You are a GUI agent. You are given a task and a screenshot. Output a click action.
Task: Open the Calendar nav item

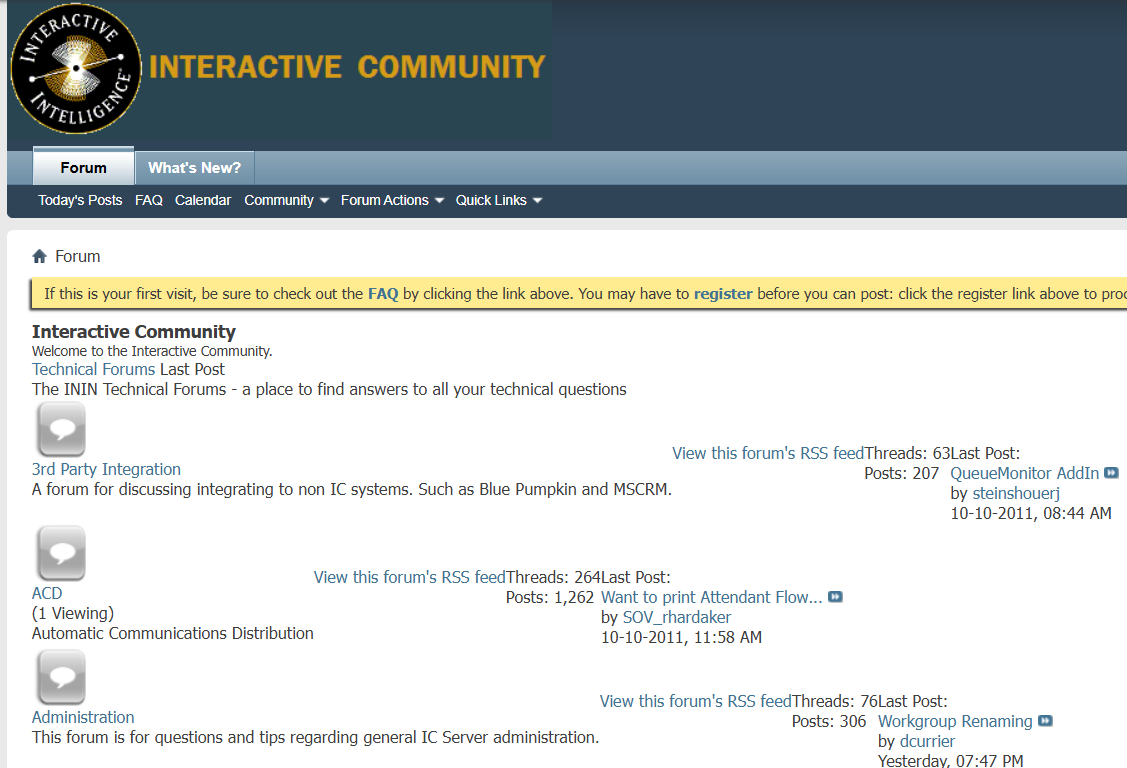203,200
